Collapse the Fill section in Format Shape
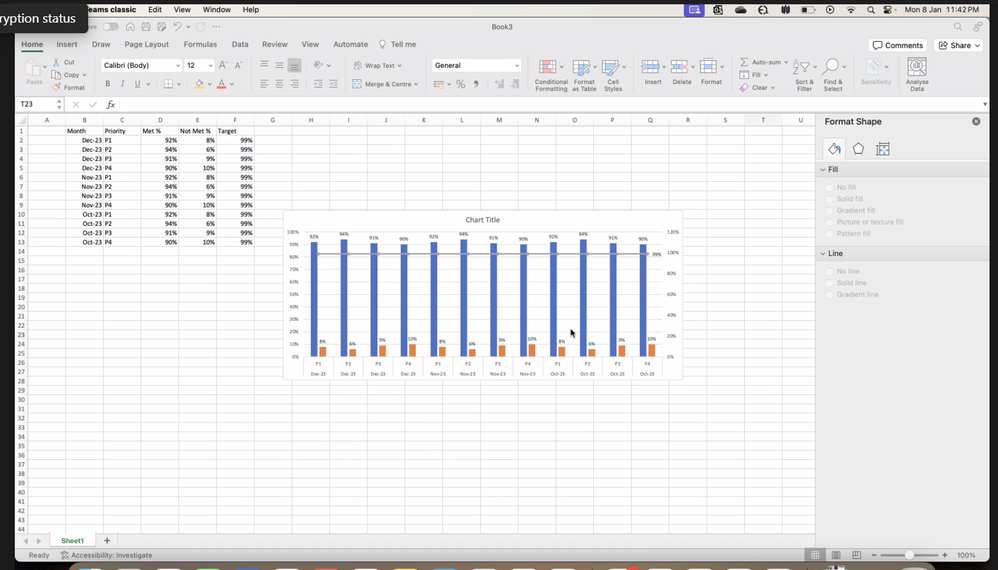The height and width of the screenshot is (570, 998). pos(823,170)
